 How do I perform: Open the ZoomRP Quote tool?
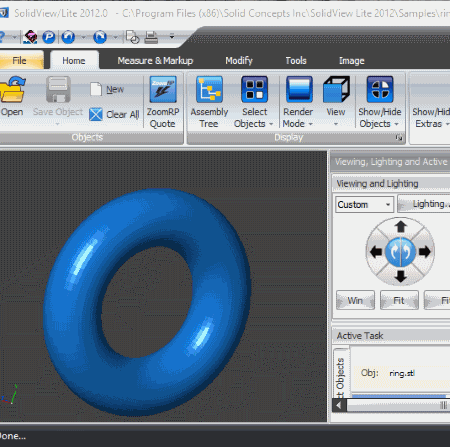[x=163, y=102]
